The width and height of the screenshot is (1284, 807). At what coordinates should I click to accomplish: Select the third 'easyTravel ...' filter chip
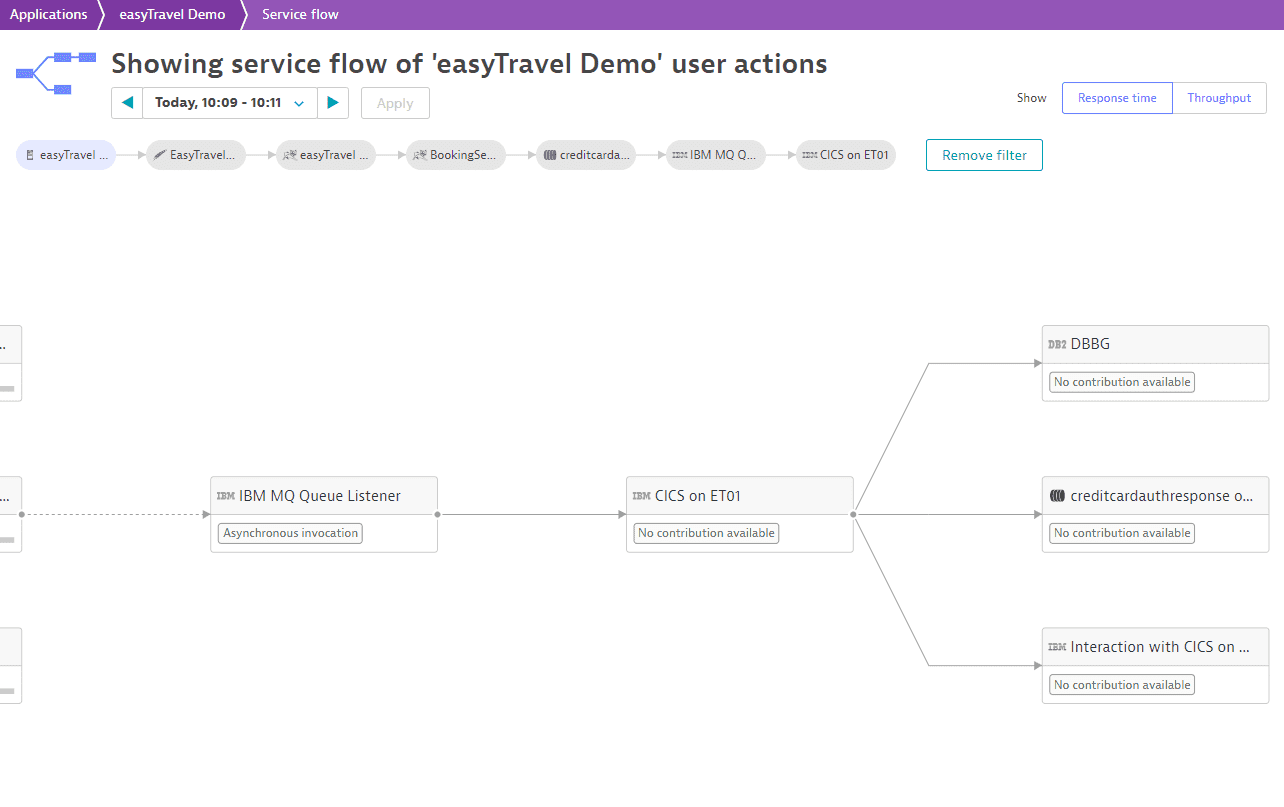point(326,155)
